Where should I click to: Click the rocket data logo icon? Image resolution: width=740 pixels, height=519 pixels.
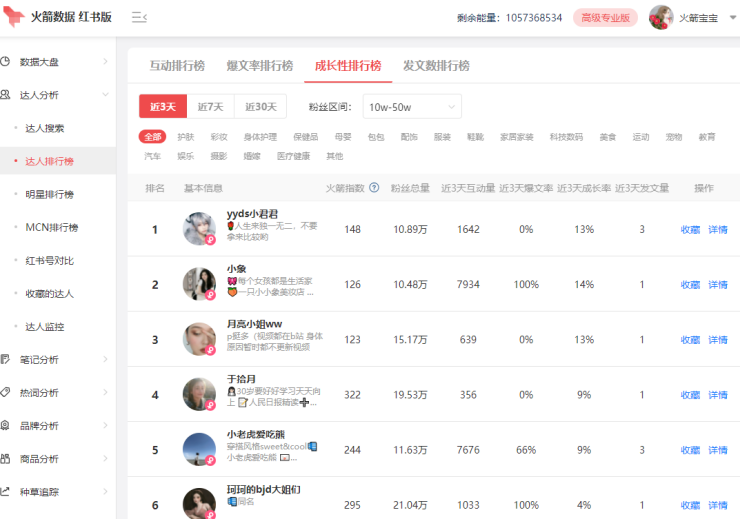tap(13, 17)
